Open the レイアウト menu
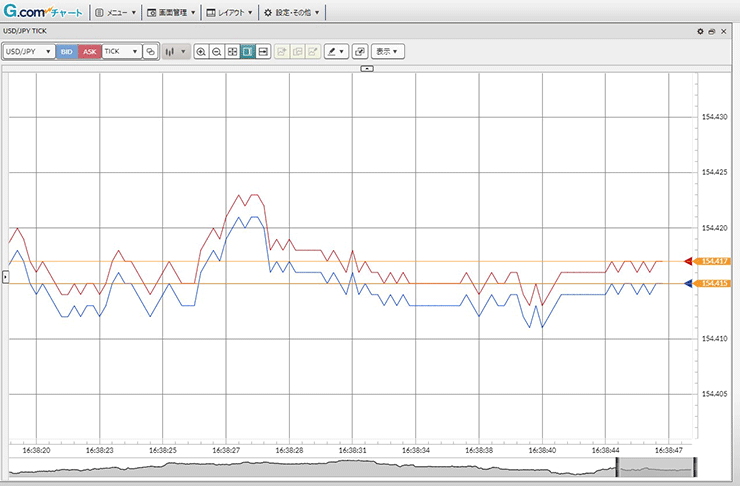 tap(229, 13)
